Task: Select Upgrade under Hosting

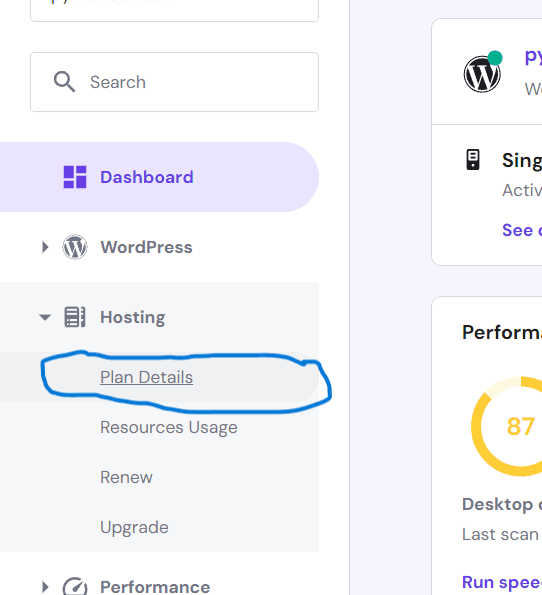Action: [x=134, y=527]
